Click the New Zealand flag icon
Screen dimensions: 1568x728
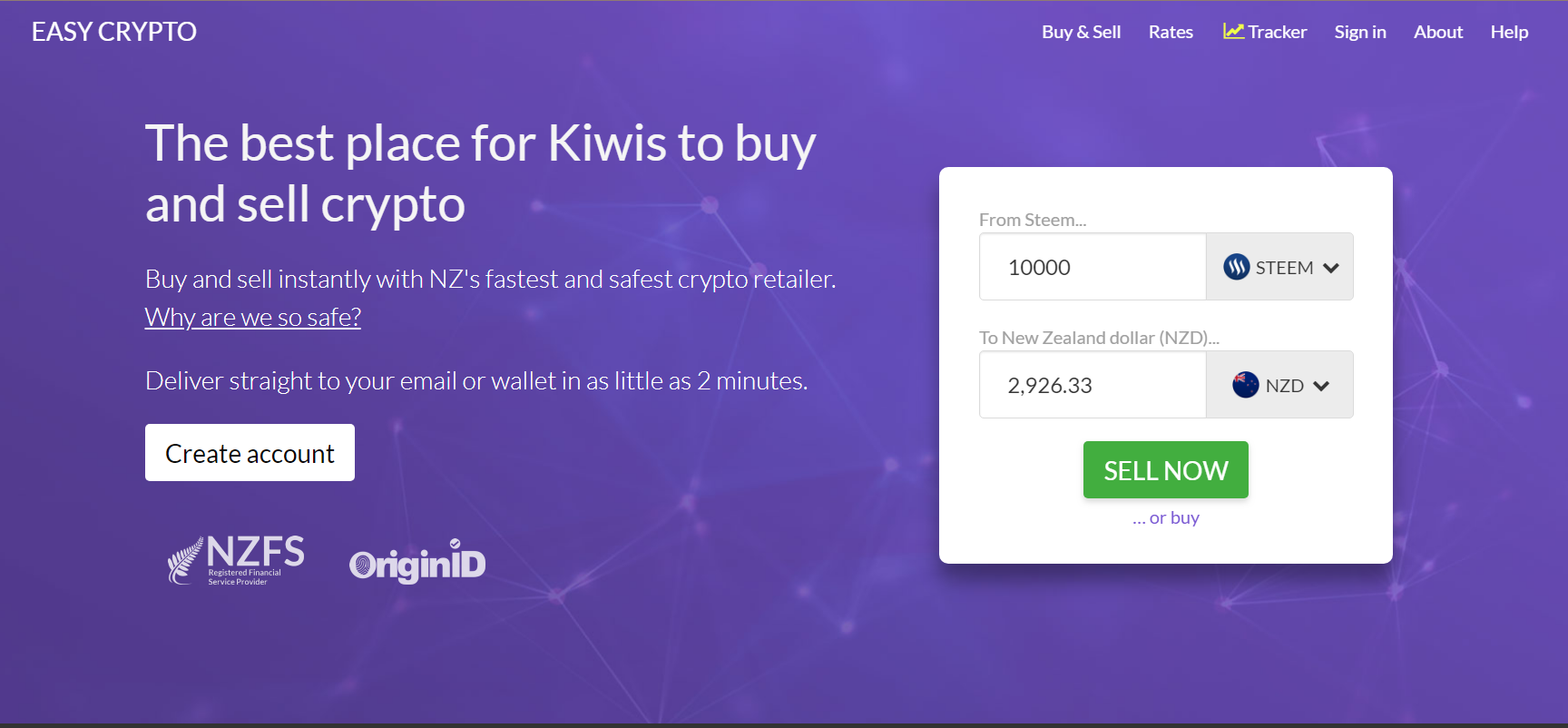click(x=1245, y=385)
